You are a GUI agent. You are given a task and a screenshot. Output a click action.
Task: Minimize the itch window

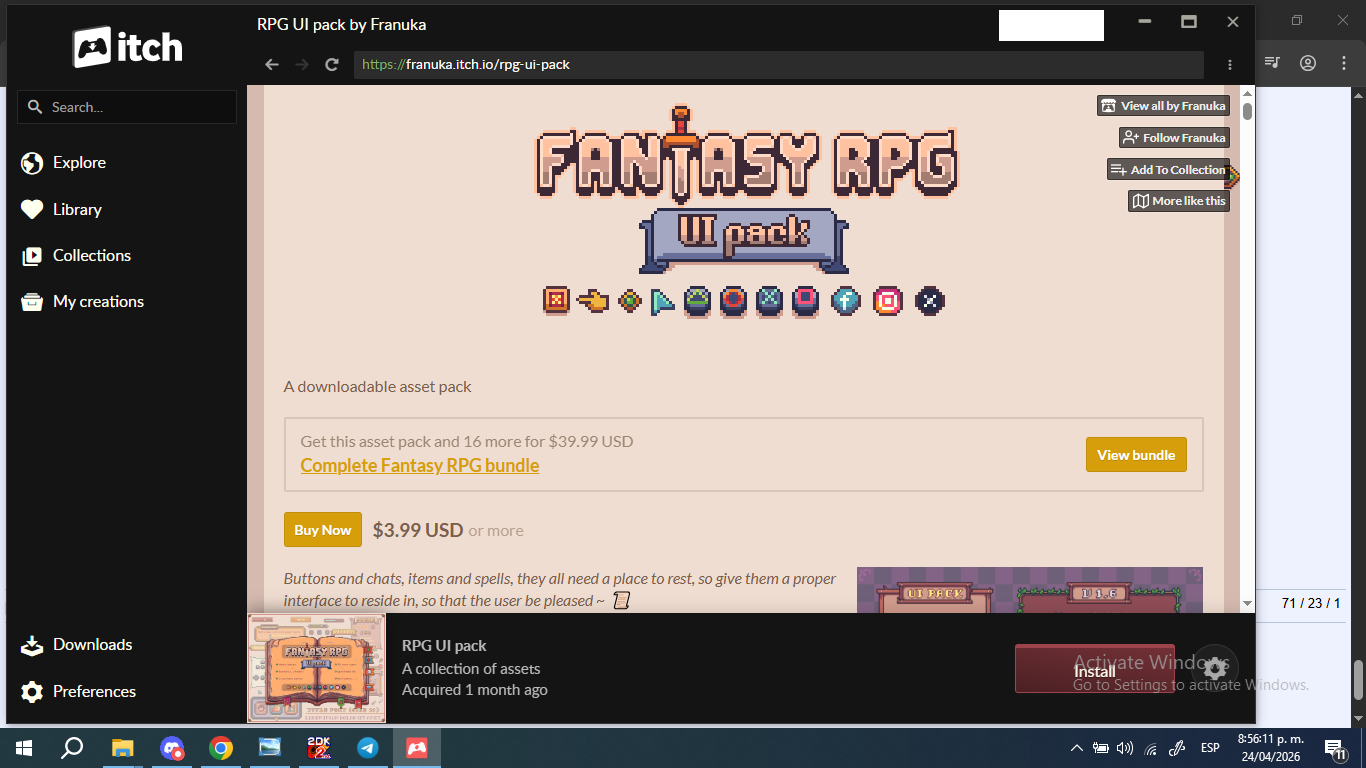coord(1144,22)
